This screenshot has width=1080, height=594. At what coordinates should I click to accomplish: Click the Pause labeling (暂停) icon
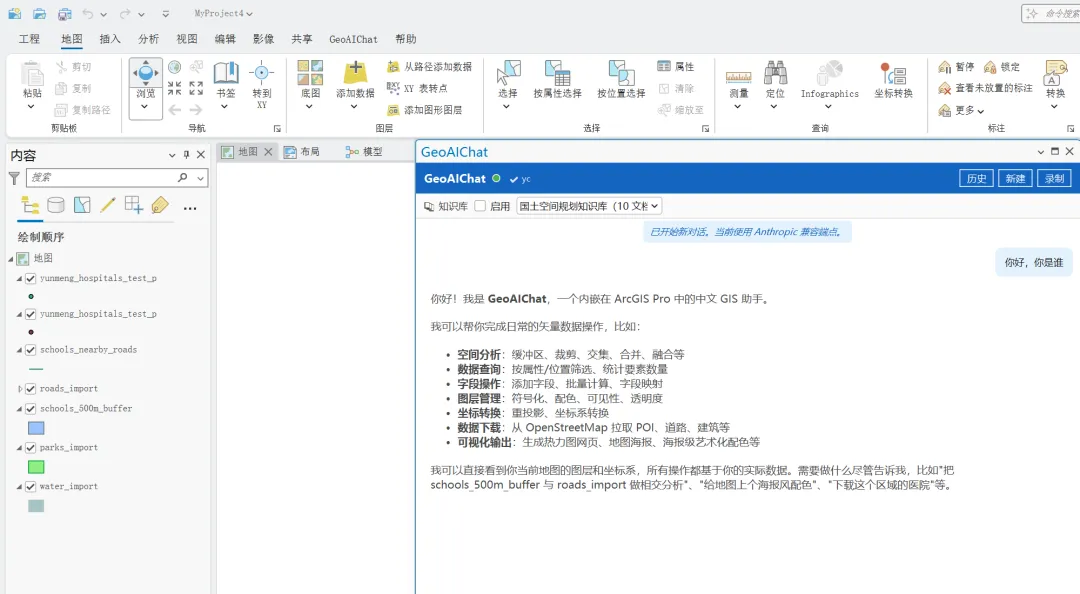pos(944,67)
